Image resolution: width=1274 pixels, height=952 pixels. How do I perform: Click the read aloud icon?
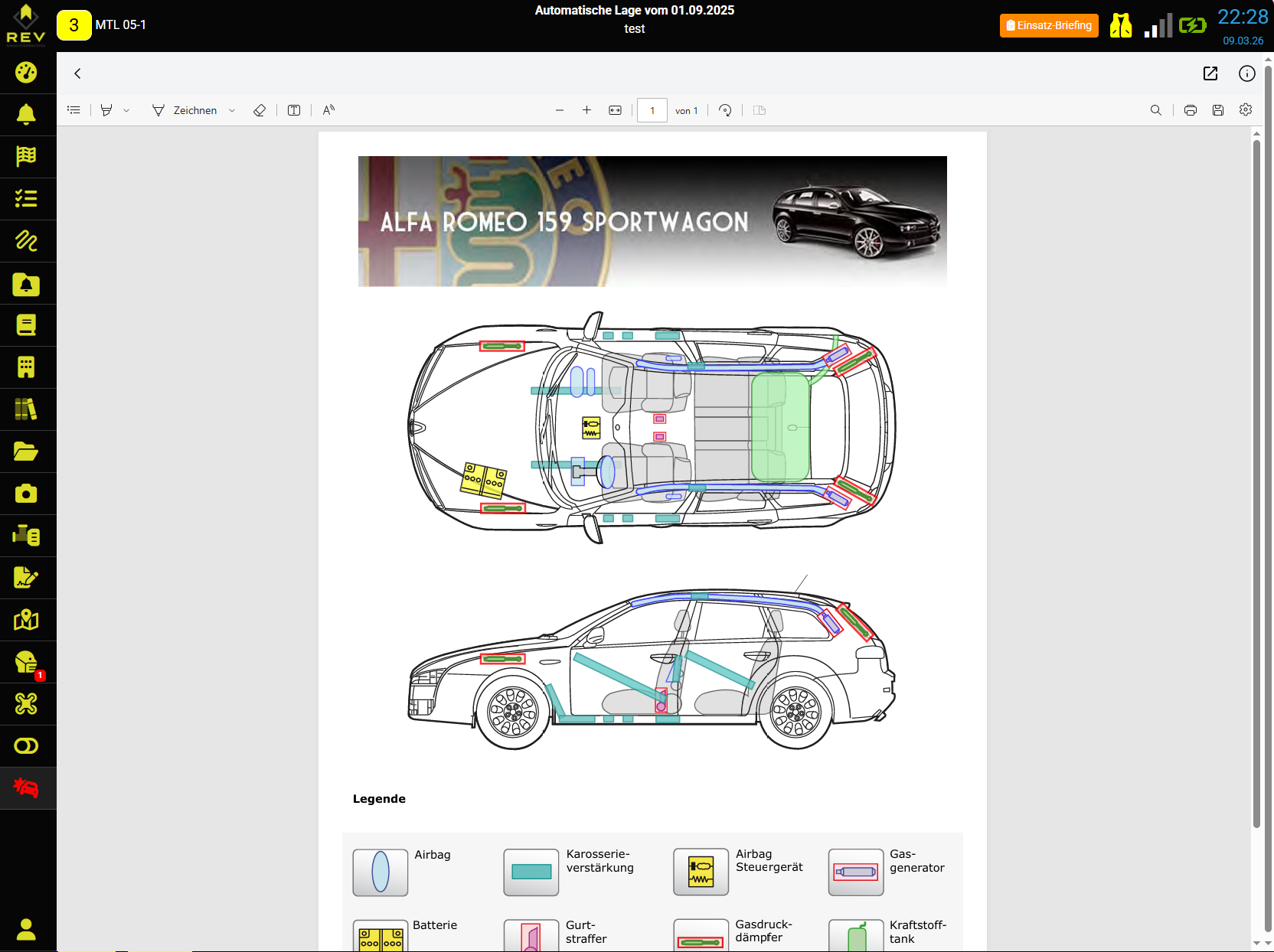328,110
